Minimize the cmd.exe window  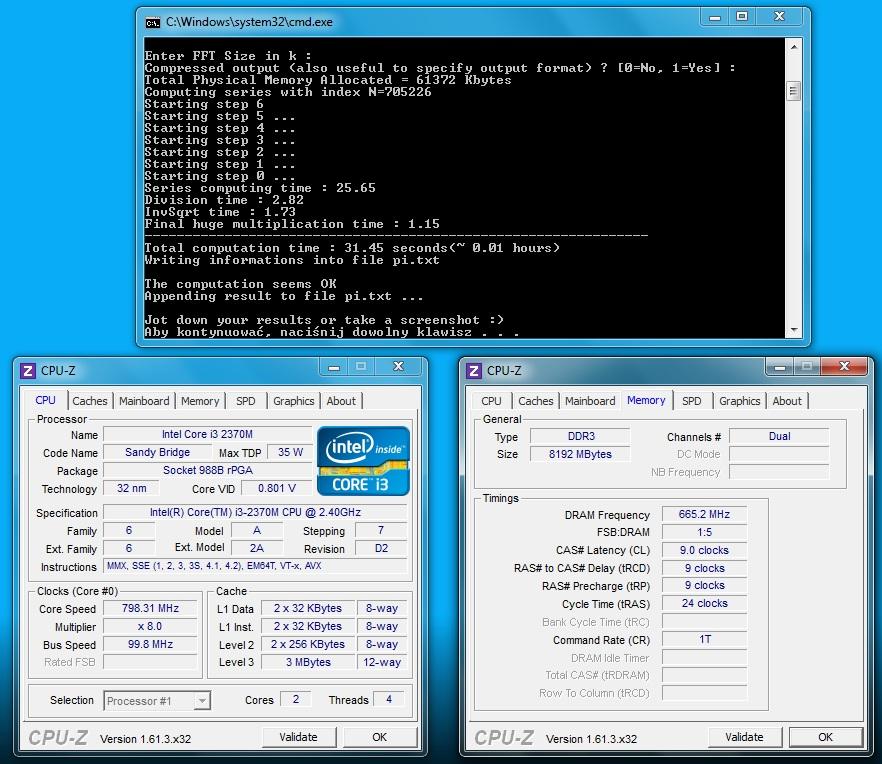coord(715,17)
